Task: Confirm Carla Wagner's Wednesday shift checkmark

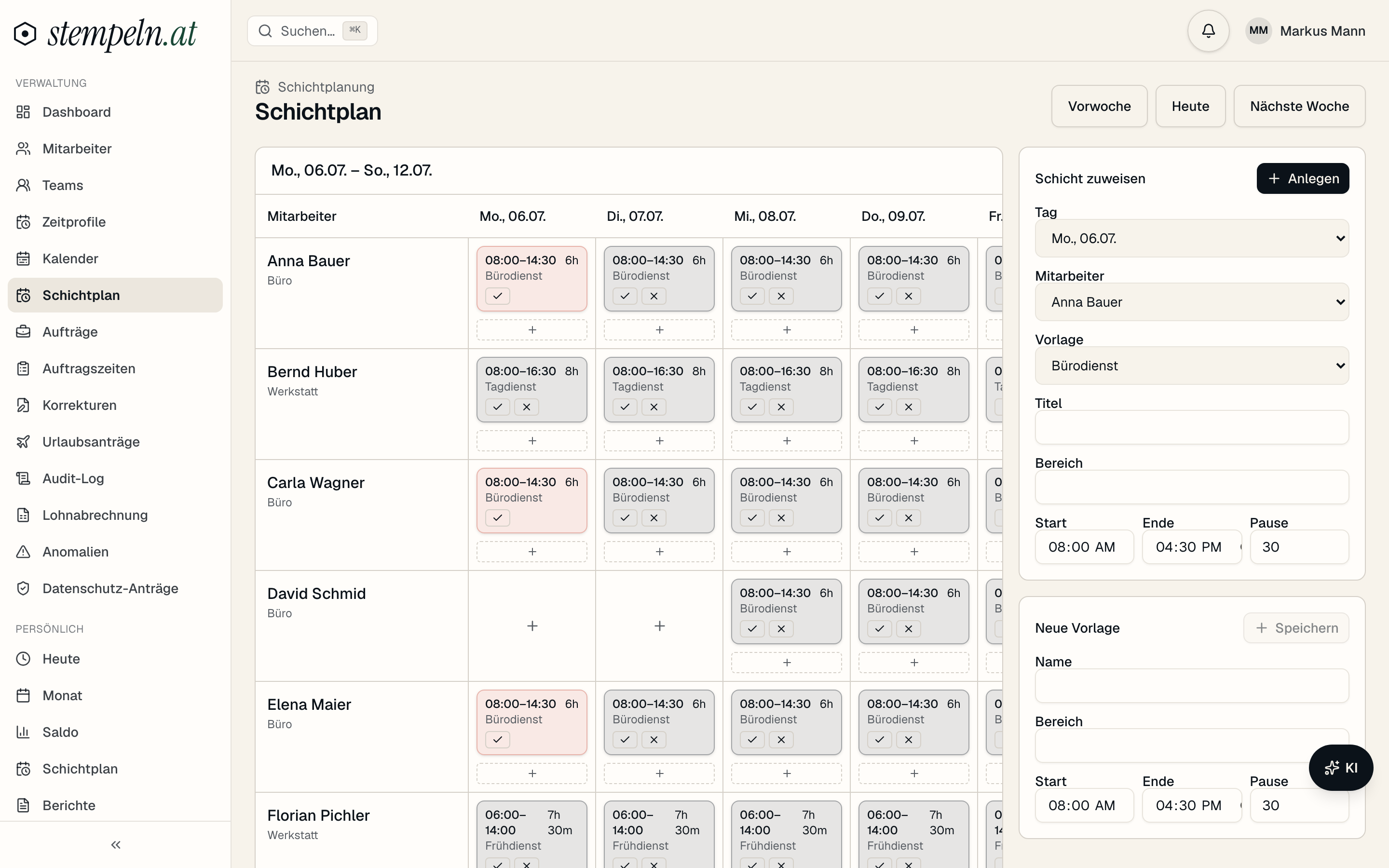Action: tap(752, 518)
